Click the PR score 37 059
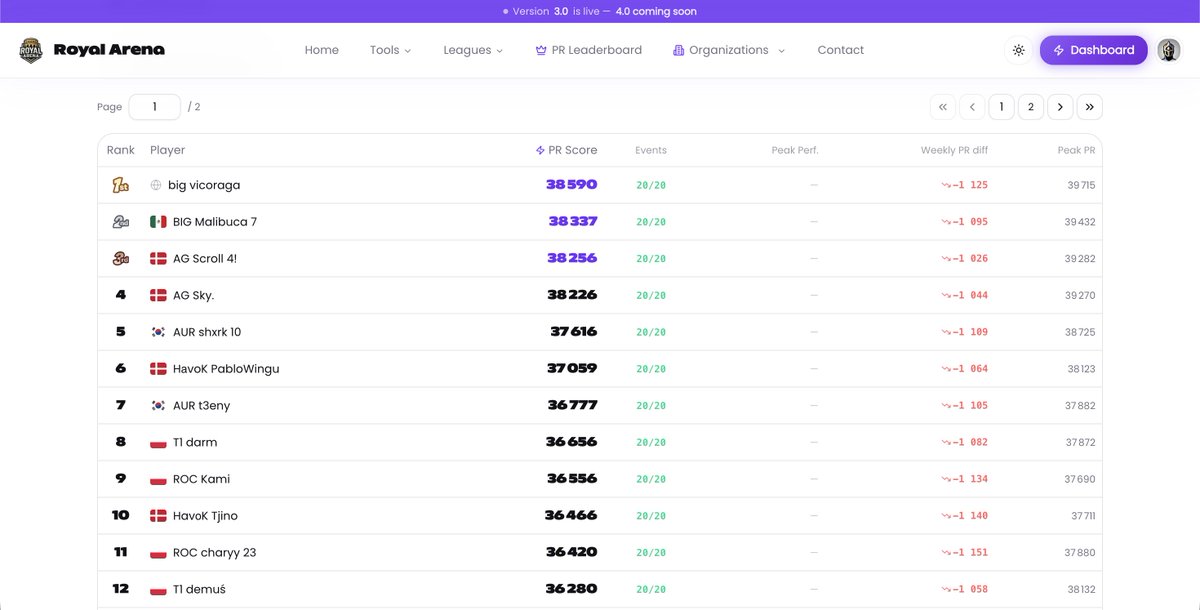This screenshot has width=1200, height=610. click(x=572, y=368)
